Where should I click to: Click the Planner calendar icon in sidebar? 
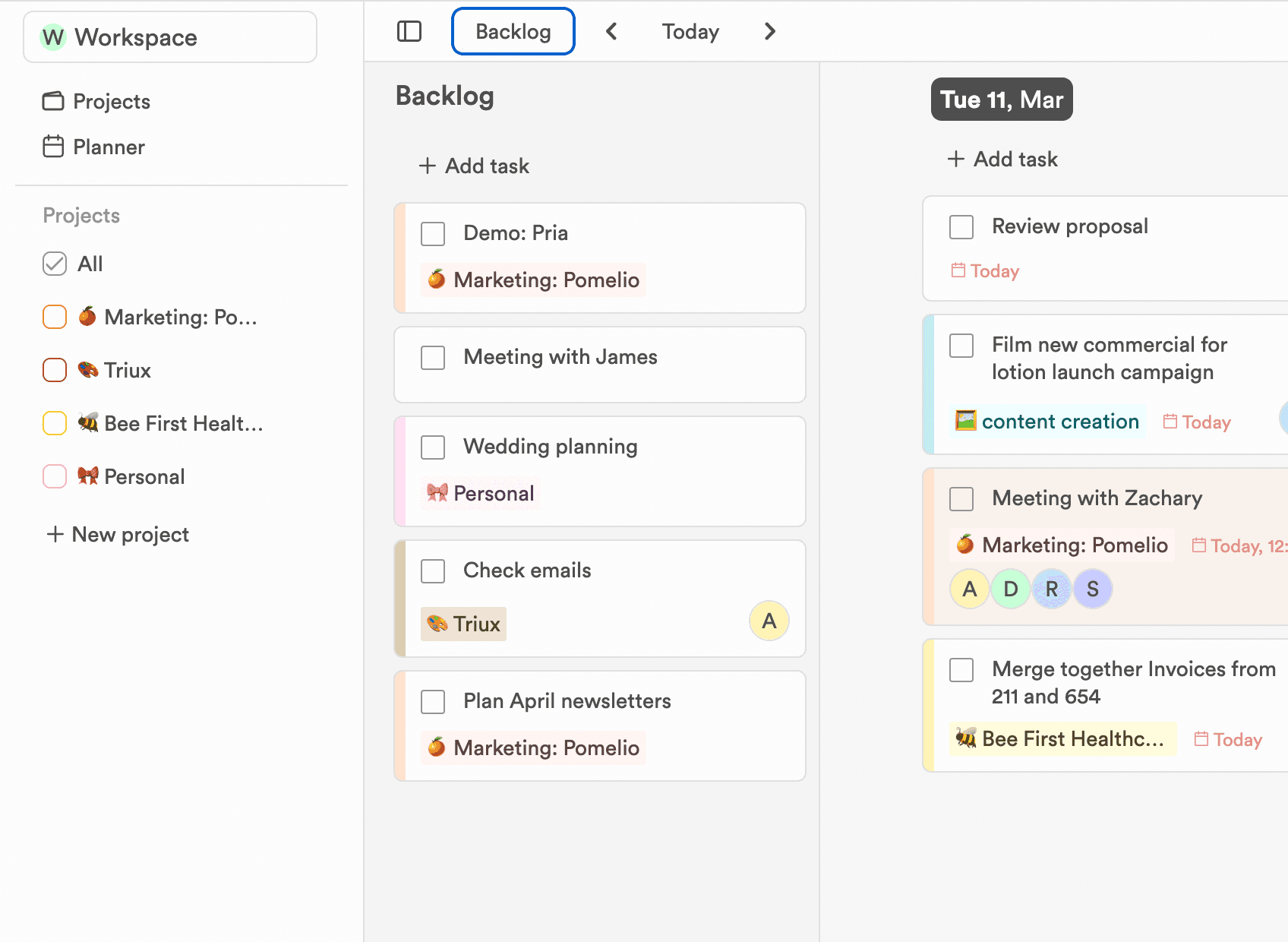(x=53, y=147)
